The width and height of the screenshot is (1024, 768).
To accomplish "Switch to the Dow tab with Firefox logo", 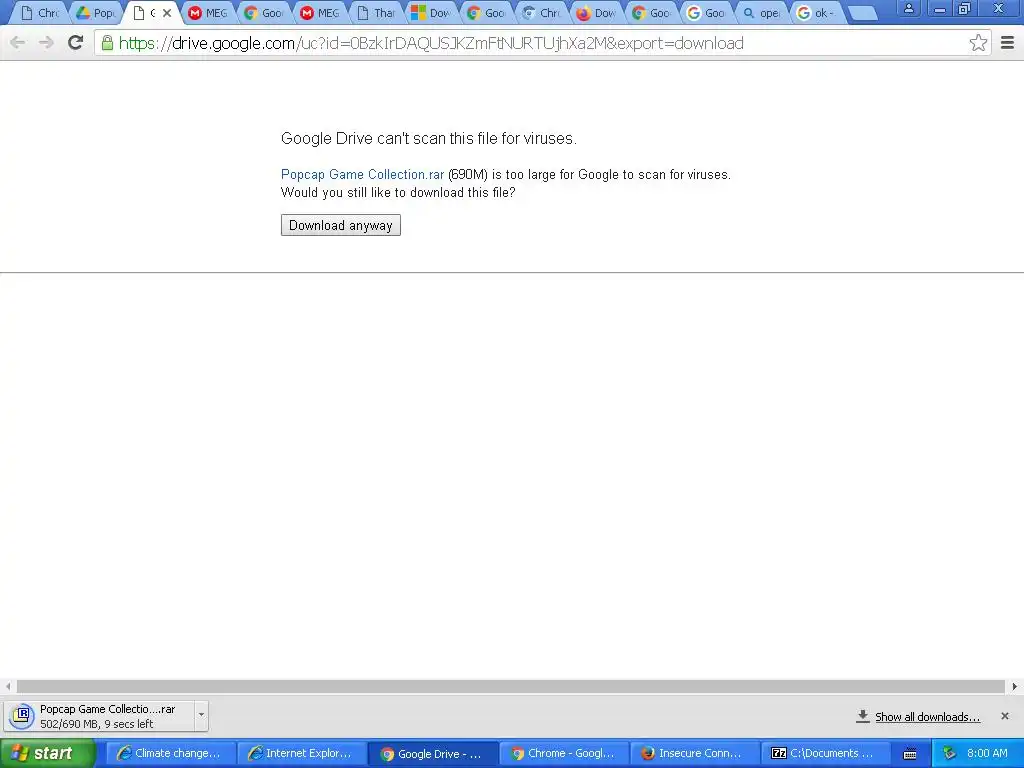I will coord(596,13).
